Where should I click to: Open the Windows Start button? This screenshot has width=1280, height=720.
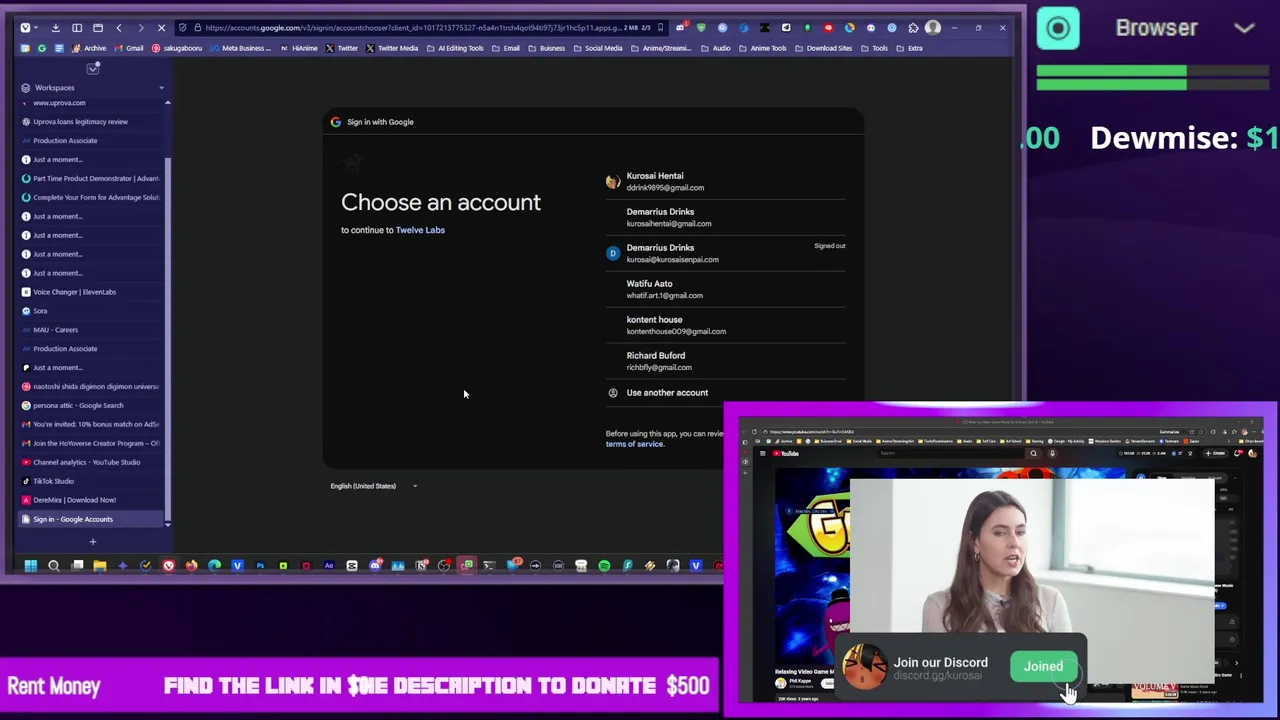pos(31,566)
